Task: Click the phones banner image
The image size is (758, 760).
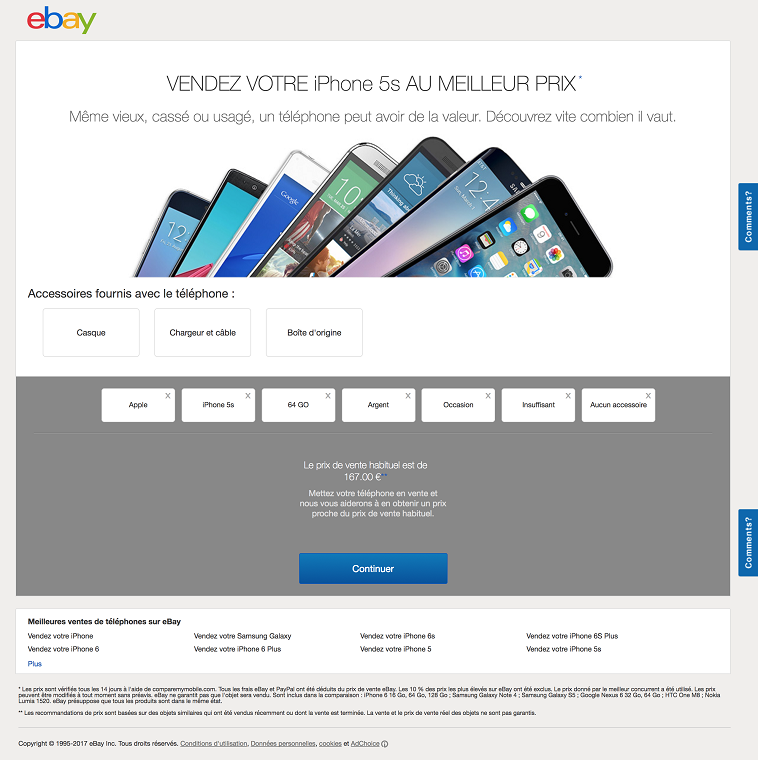Action: coord(372,207)
